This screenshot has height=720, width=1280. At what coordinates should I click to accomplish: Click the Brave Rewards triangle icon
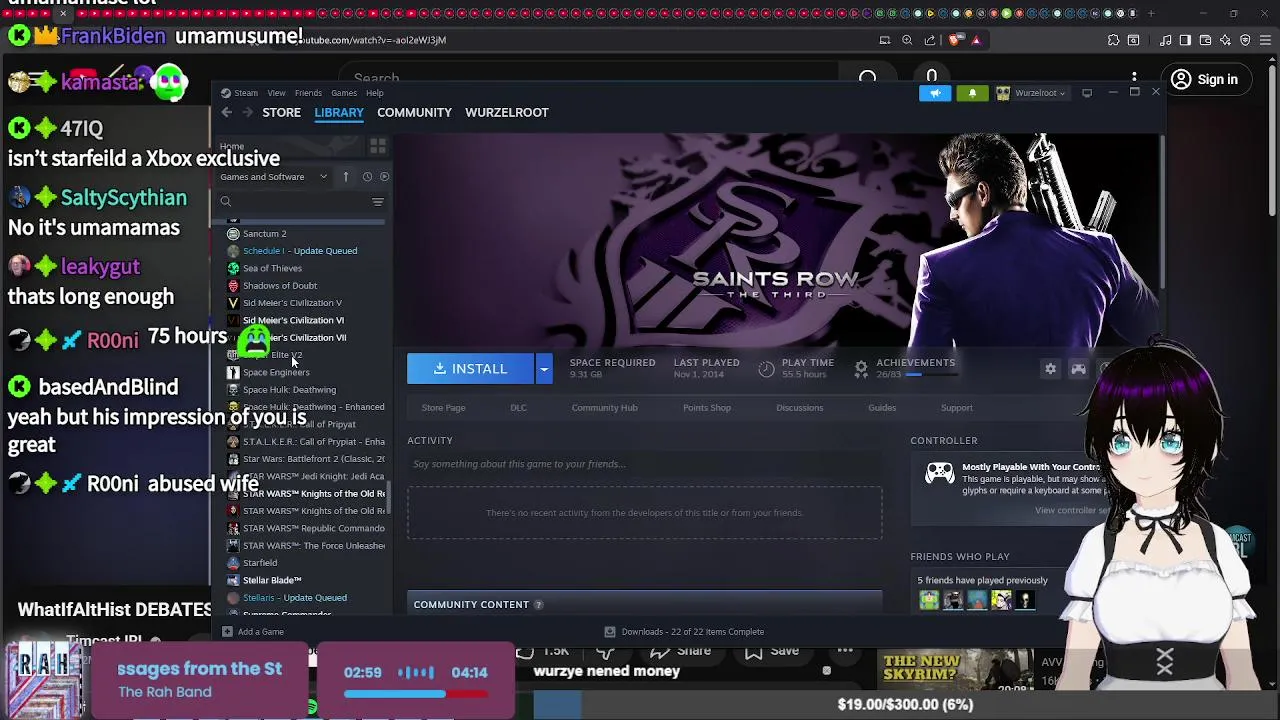point(976,40)
